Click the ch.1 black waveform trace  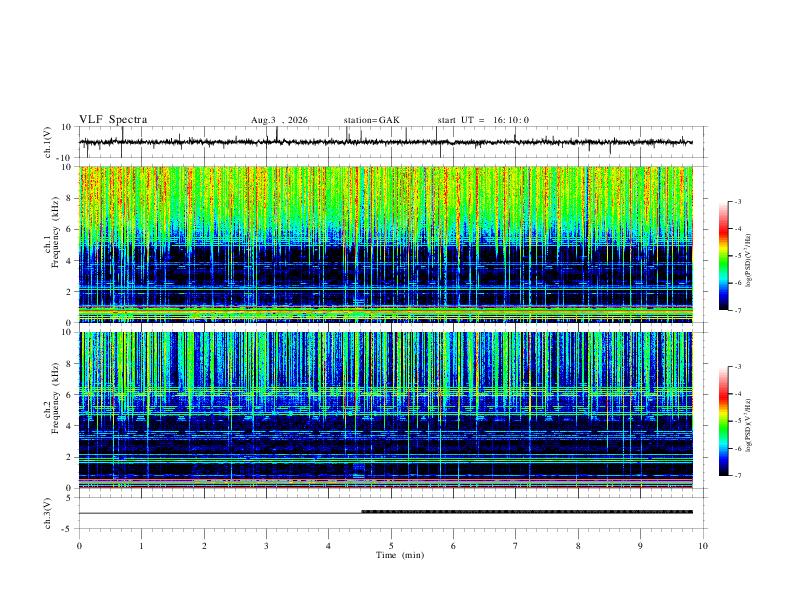point(386,142)
